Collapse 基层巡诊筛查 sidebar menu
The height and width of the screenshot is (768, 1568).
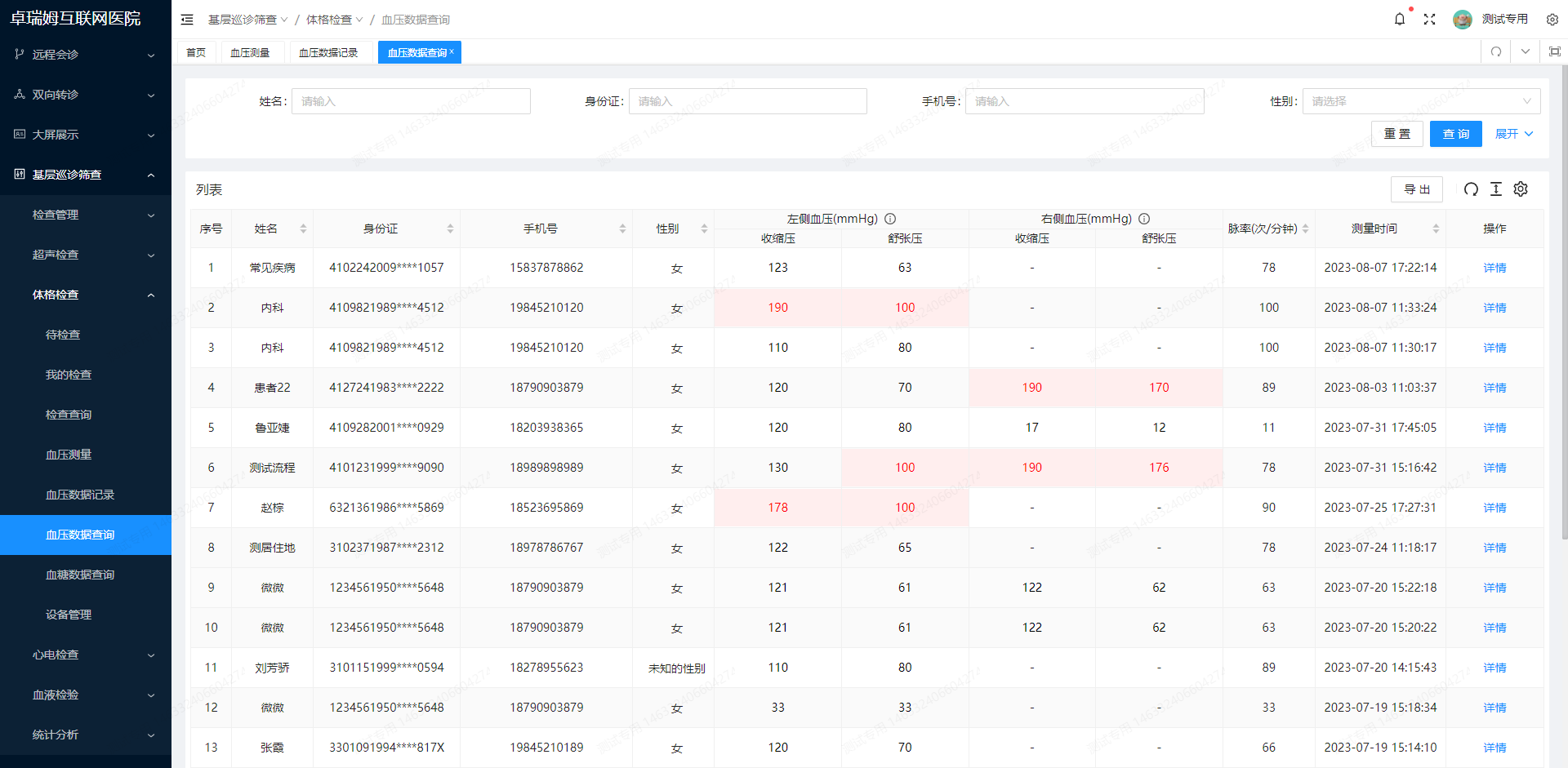(x=86, y=175)
